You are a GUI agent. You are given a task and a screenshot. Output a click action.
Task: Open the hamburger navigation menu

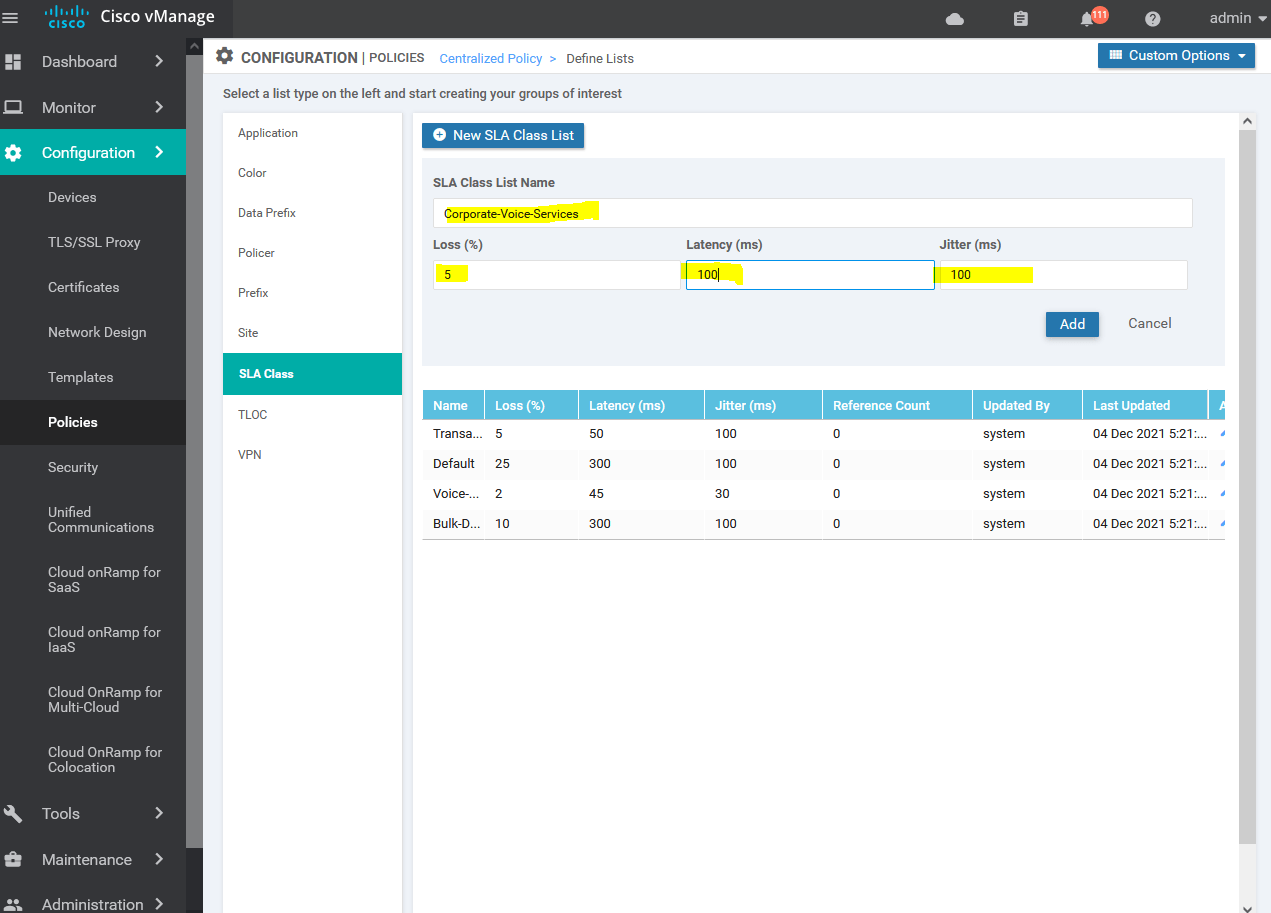pos(10,18)
